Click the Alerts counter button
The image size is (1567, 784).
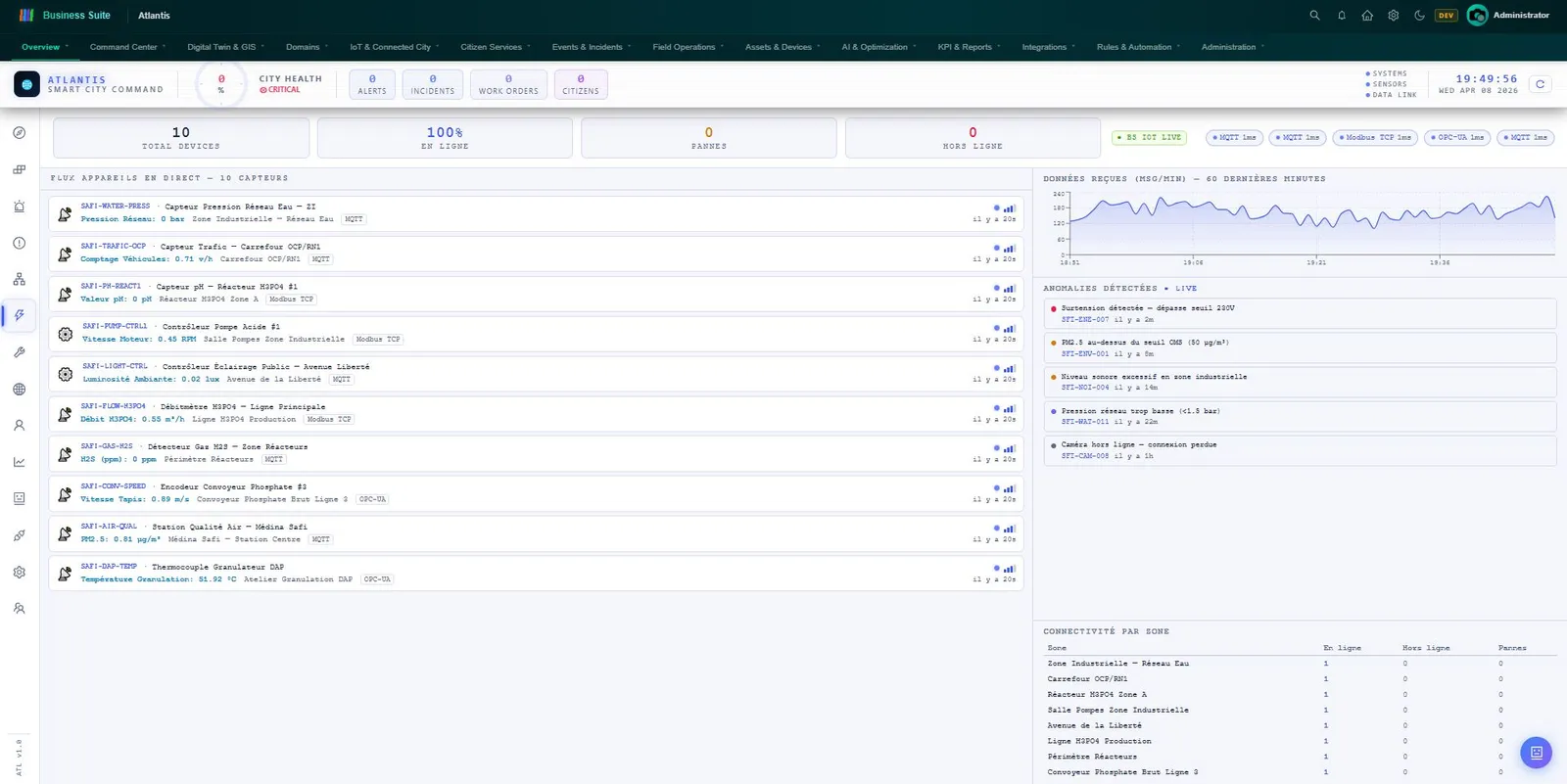point(372,84)
